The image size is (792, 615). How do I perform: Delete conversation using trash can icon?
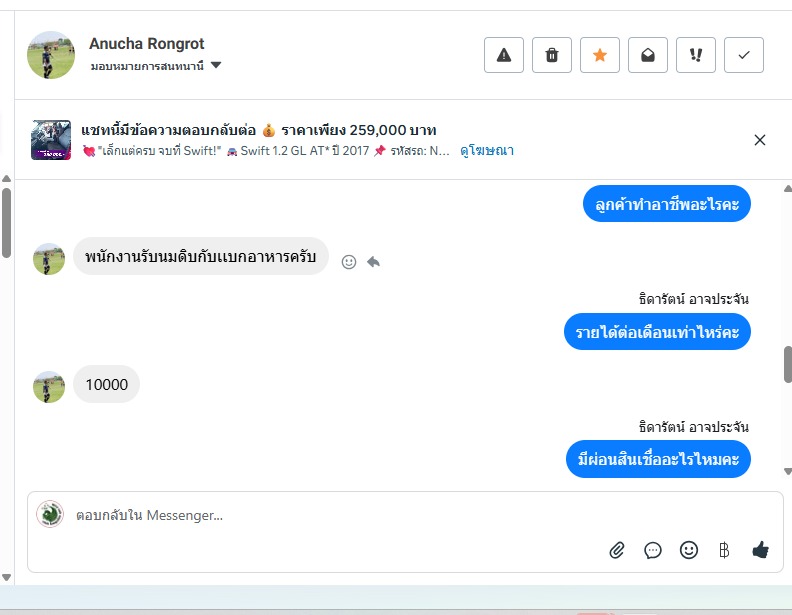[x=552, y=55]
